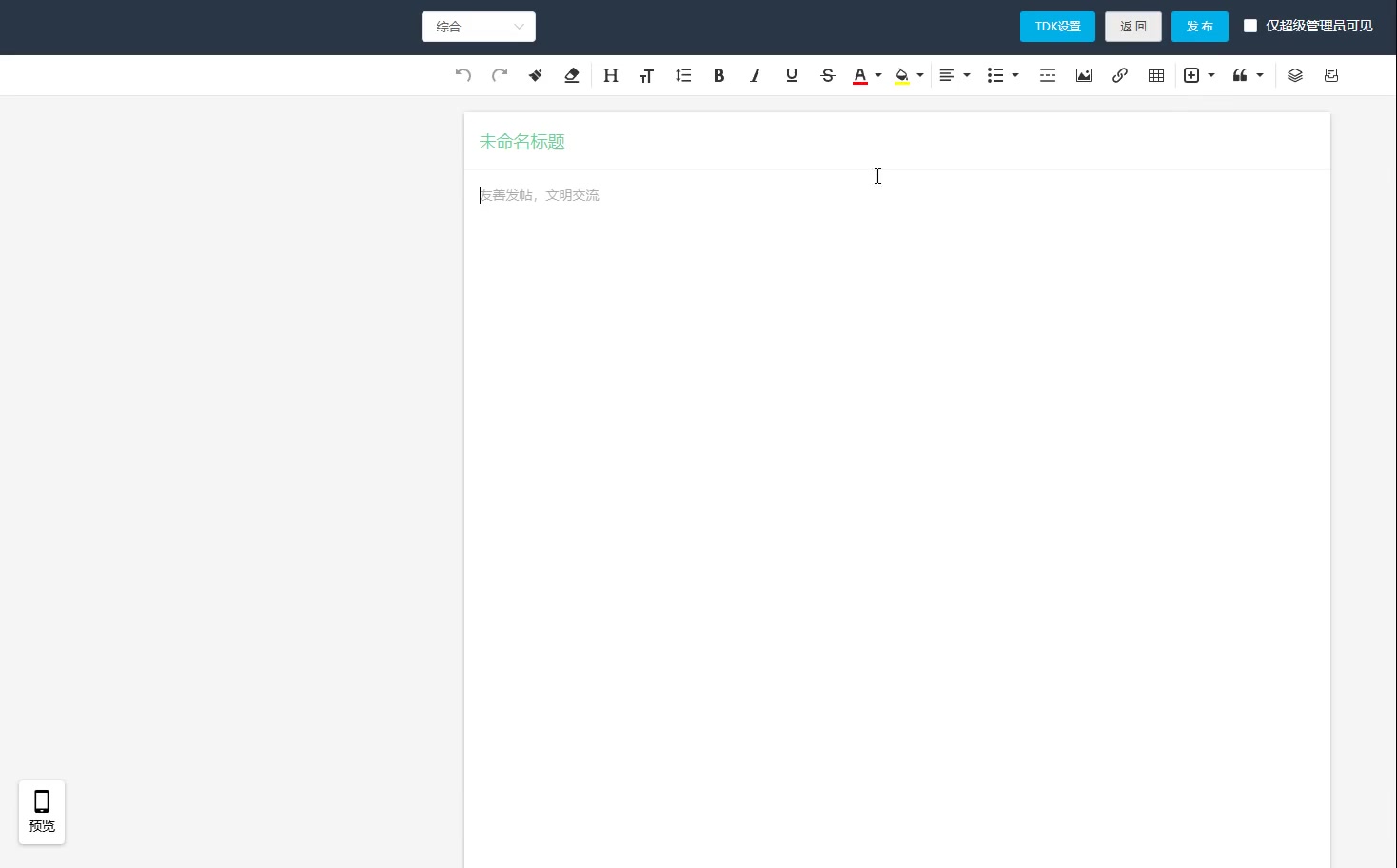The width and height of the screenshot is (1397, 868).
Task: Apply italic formatting
Action: 756,75
